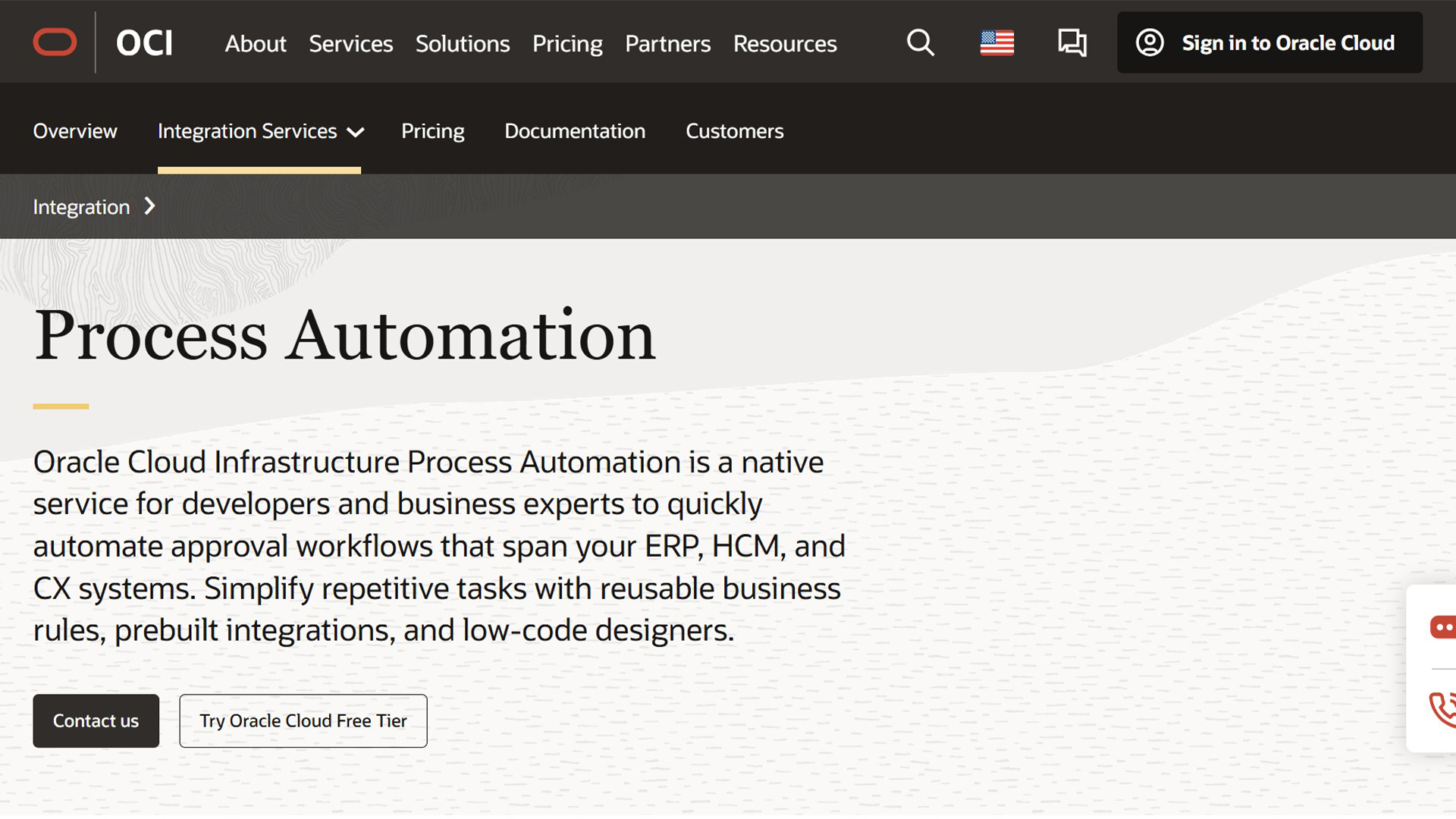Screen dimensions: 1456x819
Task: Sign in to Oracle Cloud
Action: click(1269, 42)
